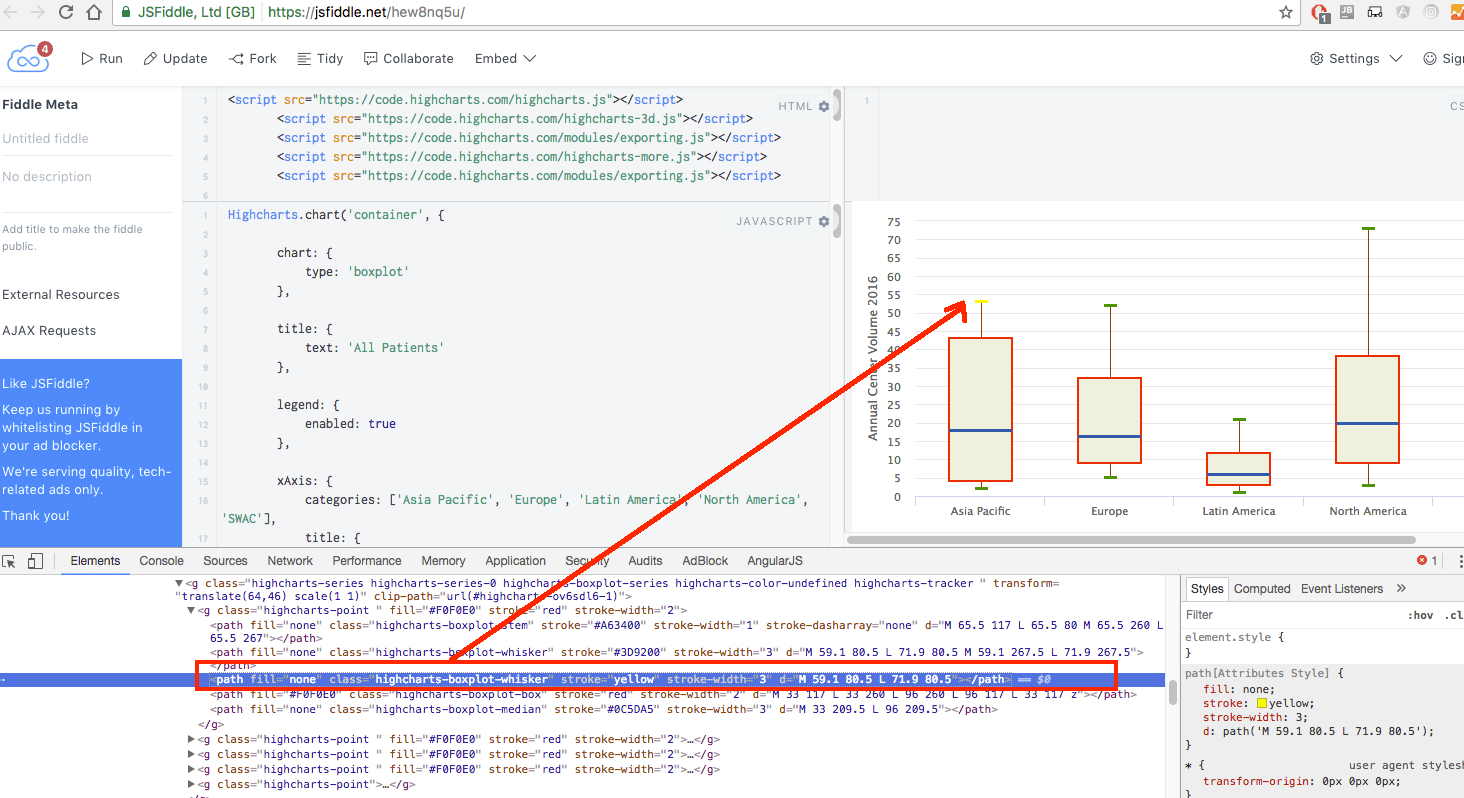Click the Fork button
1464x798 pixels.
pyautogui.click(x=252, y=58)
